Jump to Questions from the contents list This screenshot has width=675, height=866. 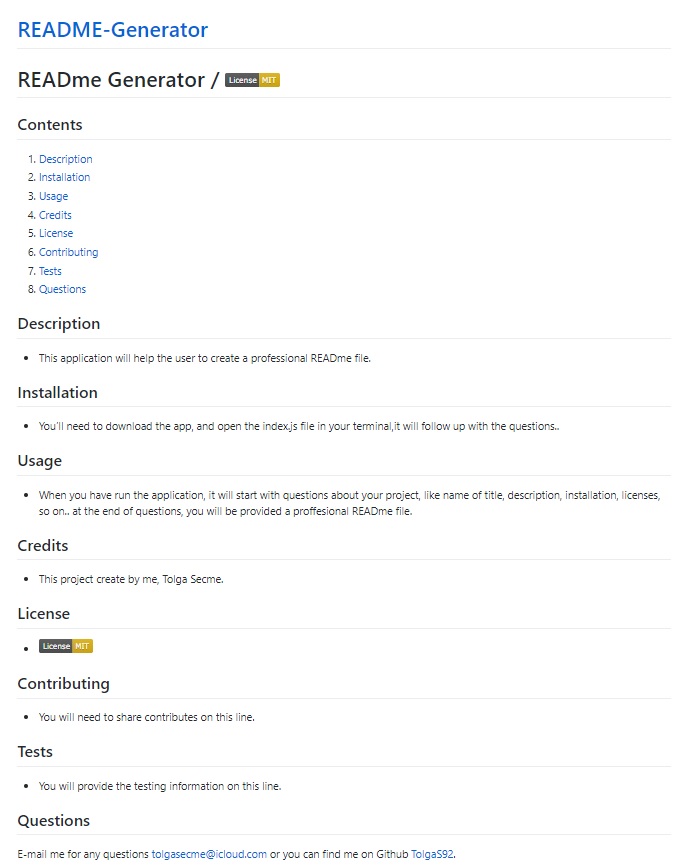point(62,289)
